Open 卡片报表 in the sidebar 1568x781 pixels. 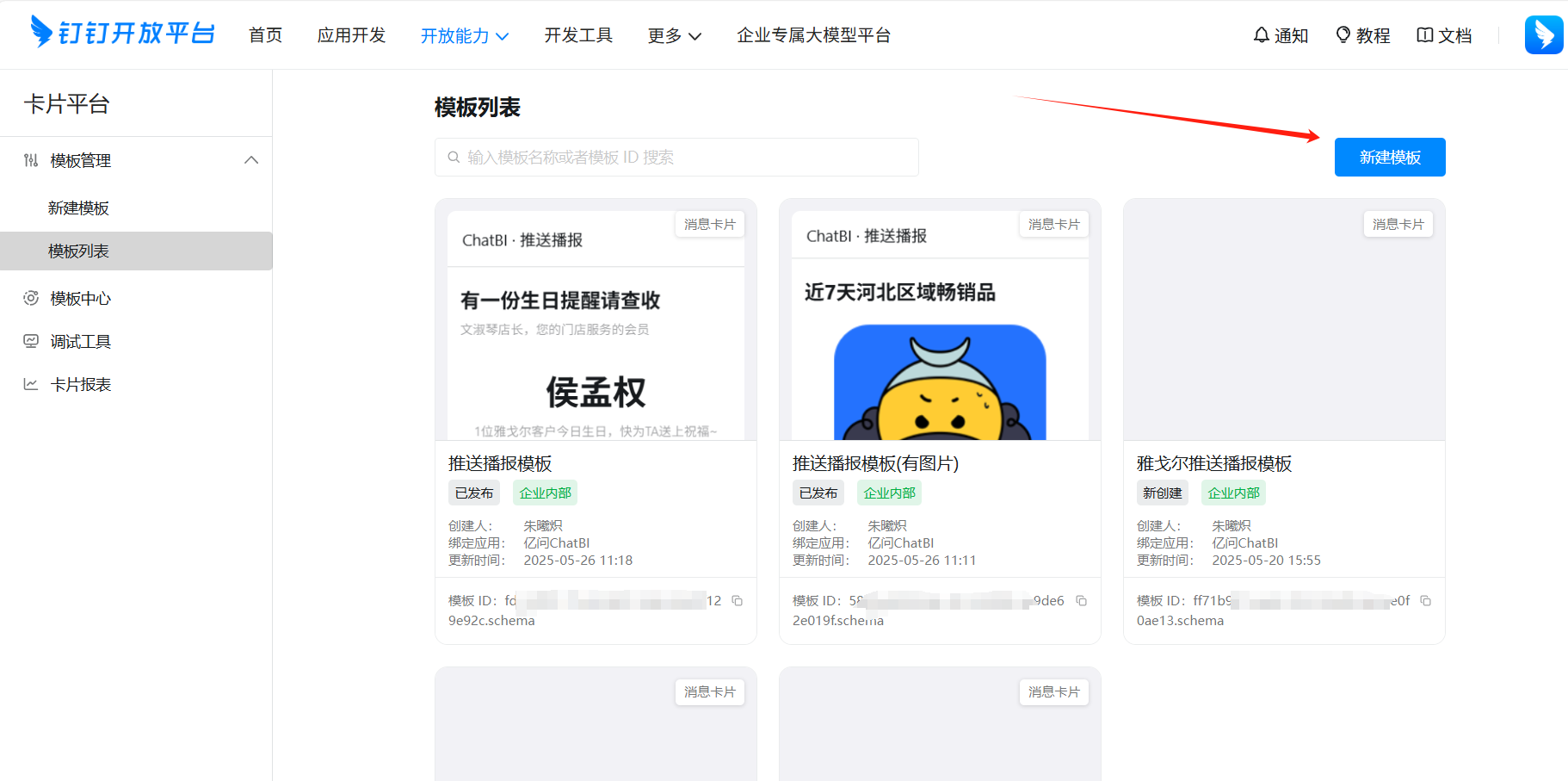coord(80,385)
